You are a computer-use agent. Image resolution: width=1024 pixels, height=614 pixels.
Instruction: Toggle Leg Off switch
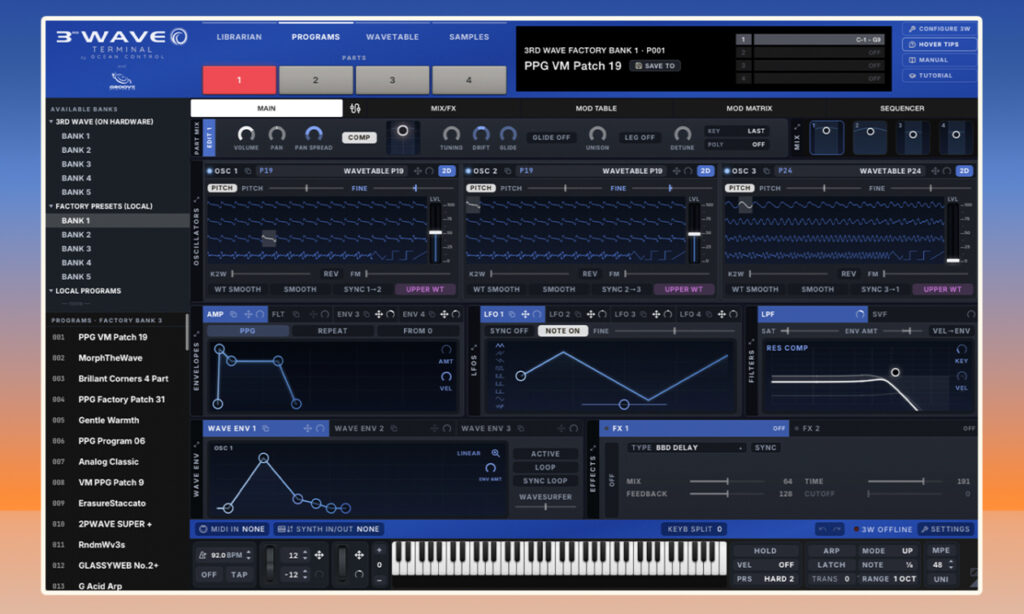tap(639, 137)
